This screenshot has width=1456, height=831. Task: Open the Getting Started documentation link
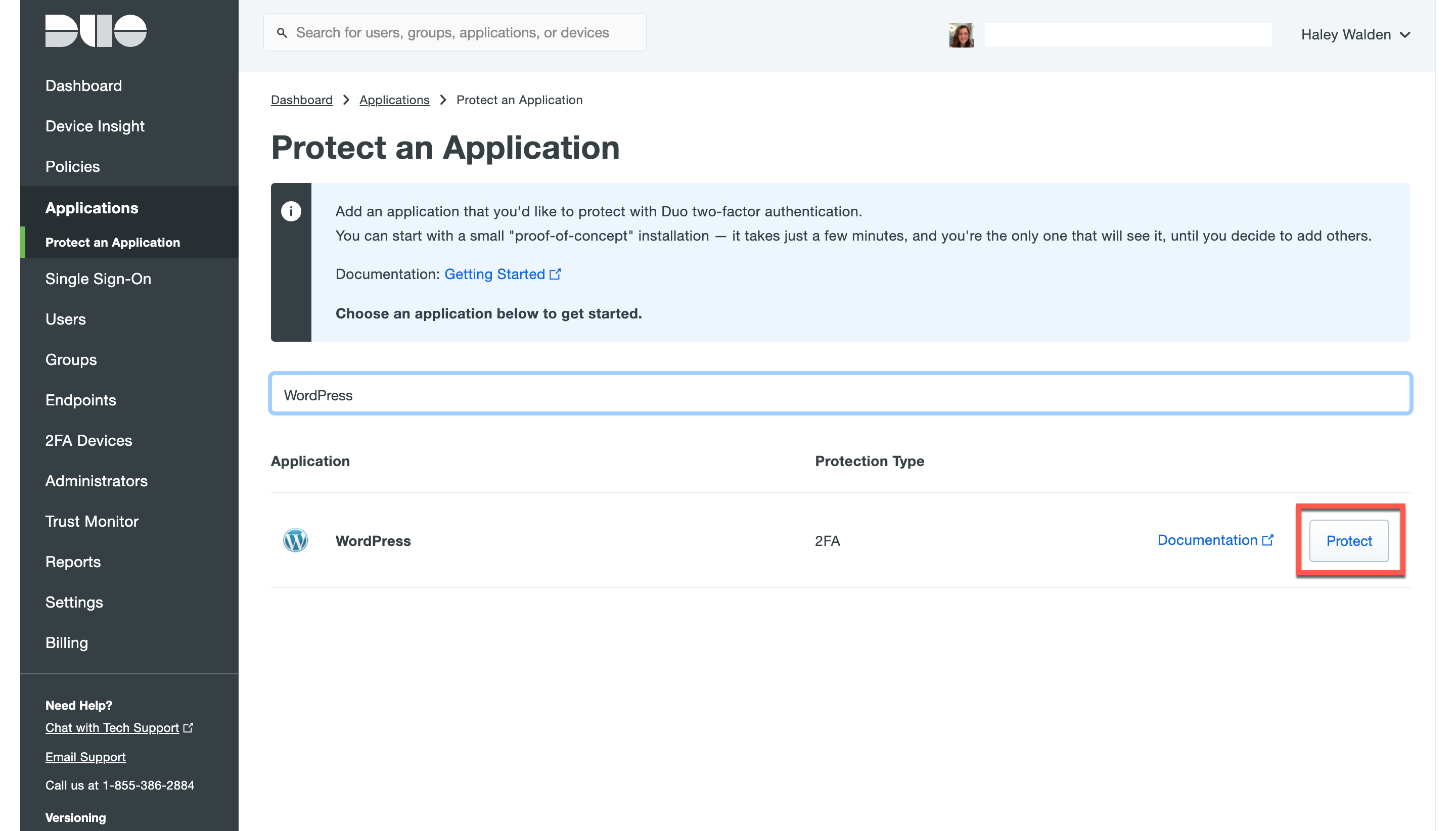pos(494,274)
